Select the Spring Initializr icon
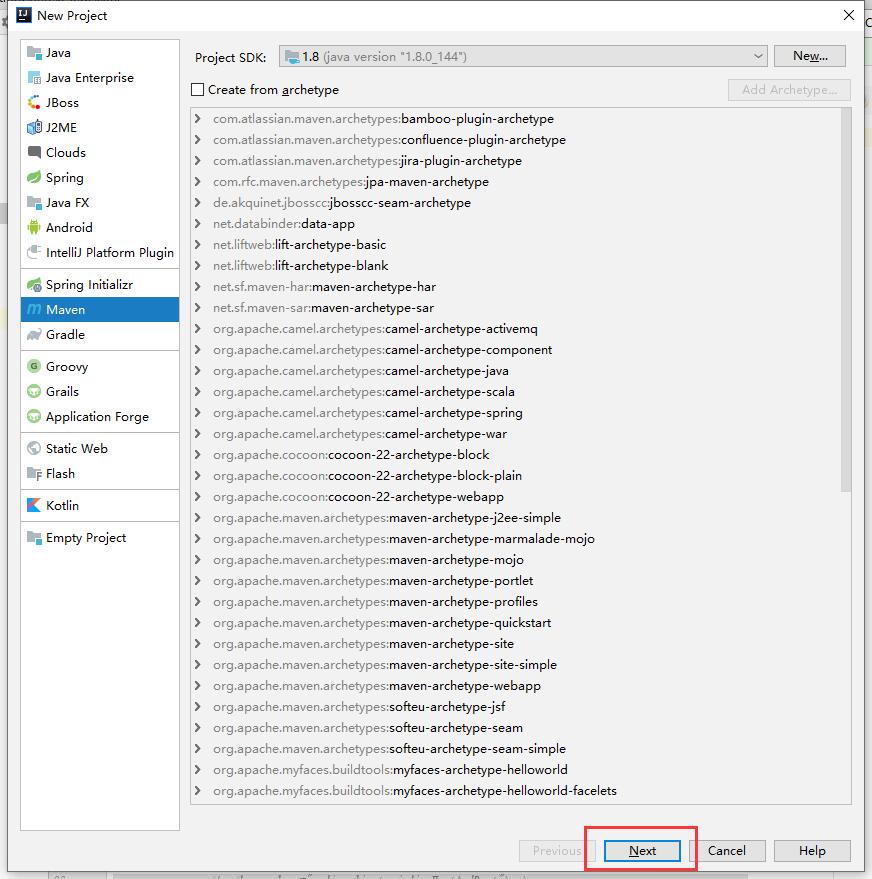The image size is (872, 879). [x=35, y=285]
